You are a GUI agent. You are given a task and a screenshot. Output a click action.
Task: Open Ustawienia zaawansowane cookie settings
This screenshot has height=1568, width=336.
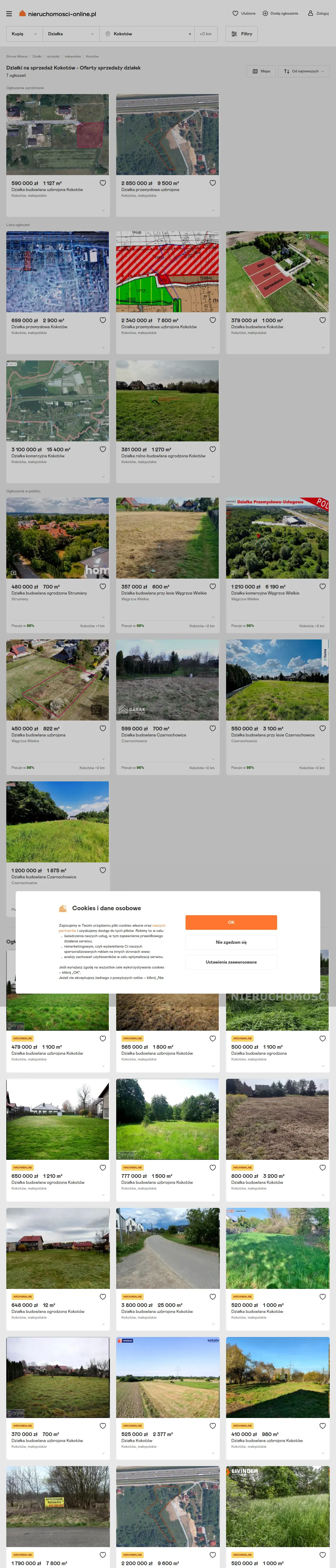pyautogui.click(x=231, y=962)
